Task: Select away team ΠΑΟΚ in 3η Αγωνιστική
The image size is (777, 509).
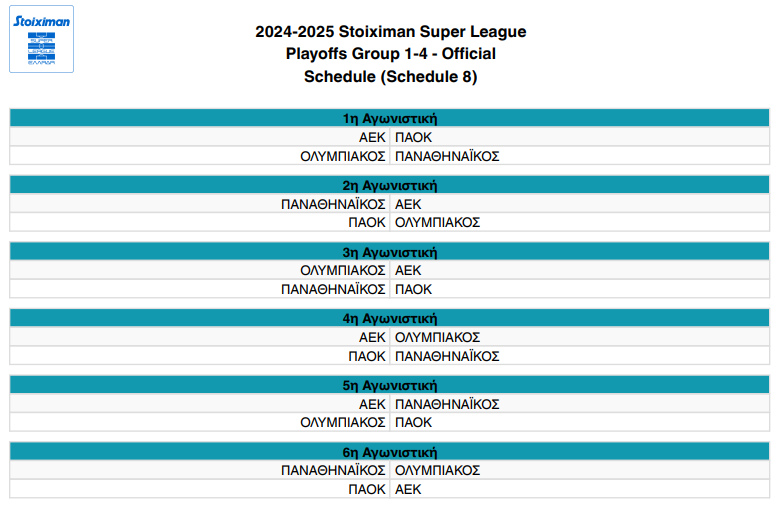Action: (x=414, y=289)
